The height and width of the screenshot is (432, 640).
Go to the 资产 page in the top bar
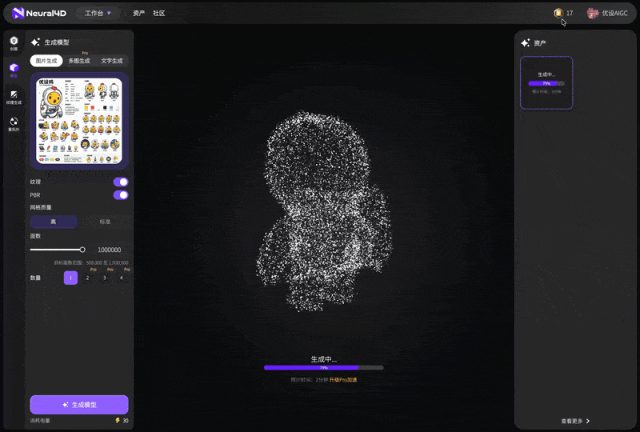point(139,13)
